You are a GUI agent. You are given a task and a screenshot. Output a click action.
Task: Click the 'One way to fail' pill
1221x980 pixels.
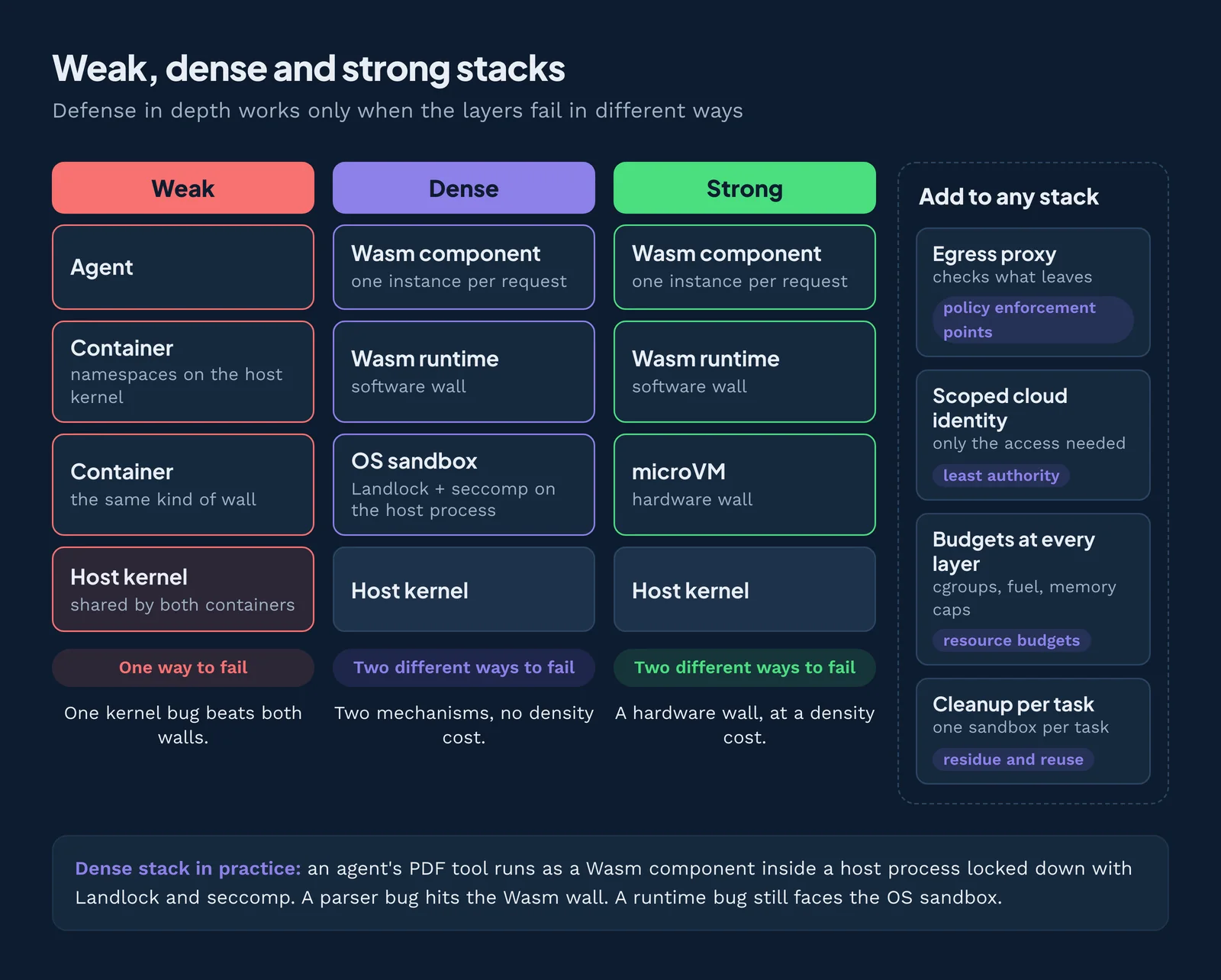183,668
